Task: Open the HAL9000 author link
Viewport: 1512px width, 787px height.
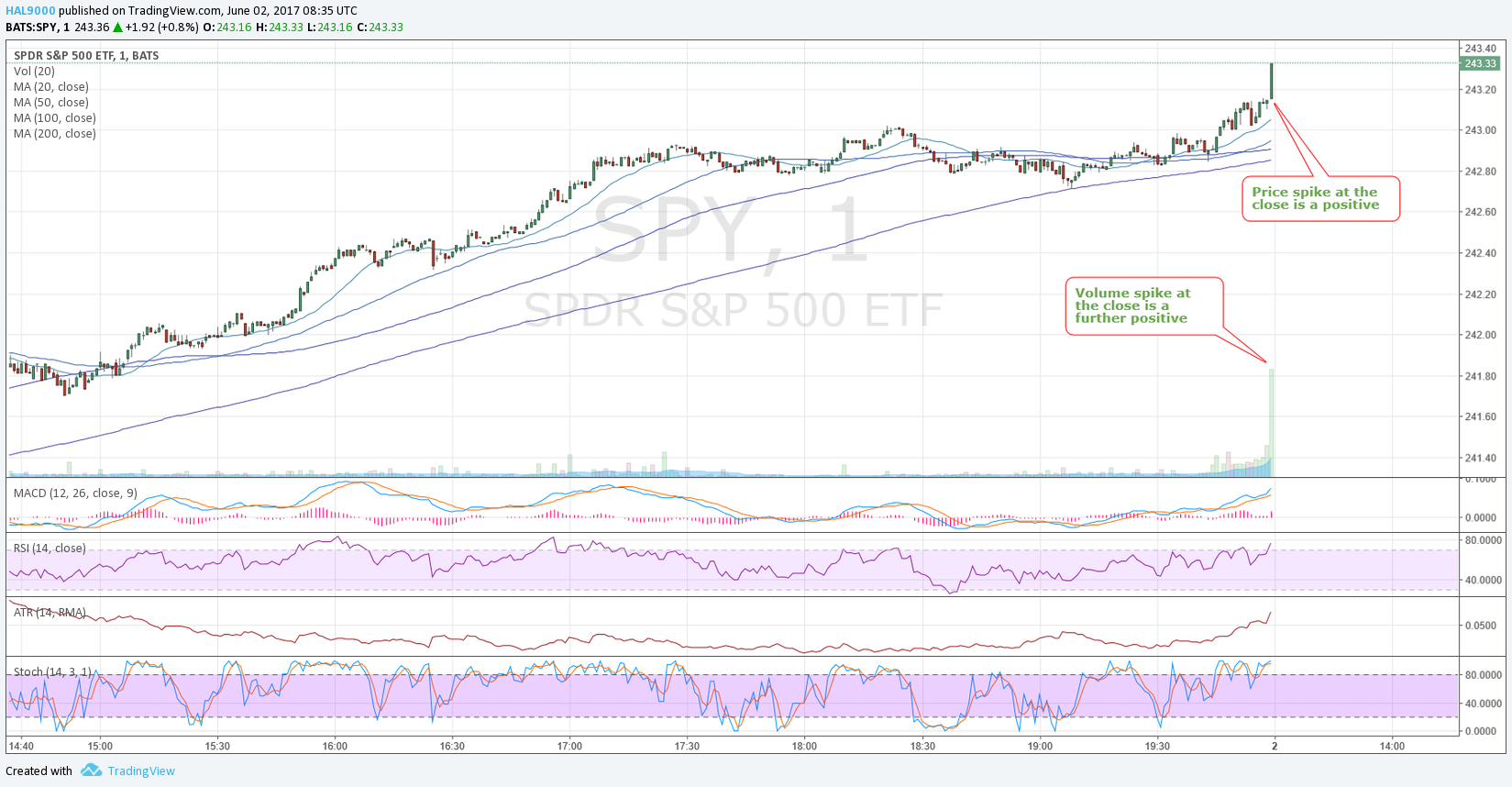Action: (x=30, y=11)
